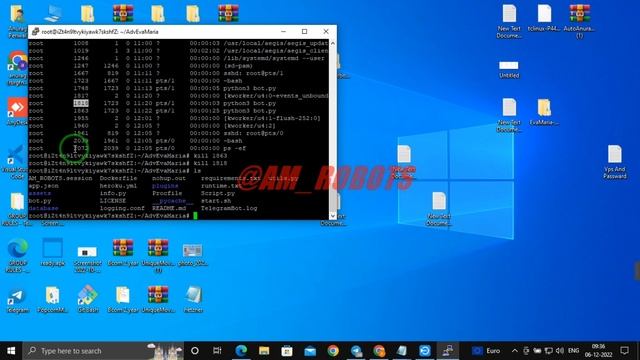Click 'logging.conf' in the terminal listing

pyautogui.click(x=122, y=208)
